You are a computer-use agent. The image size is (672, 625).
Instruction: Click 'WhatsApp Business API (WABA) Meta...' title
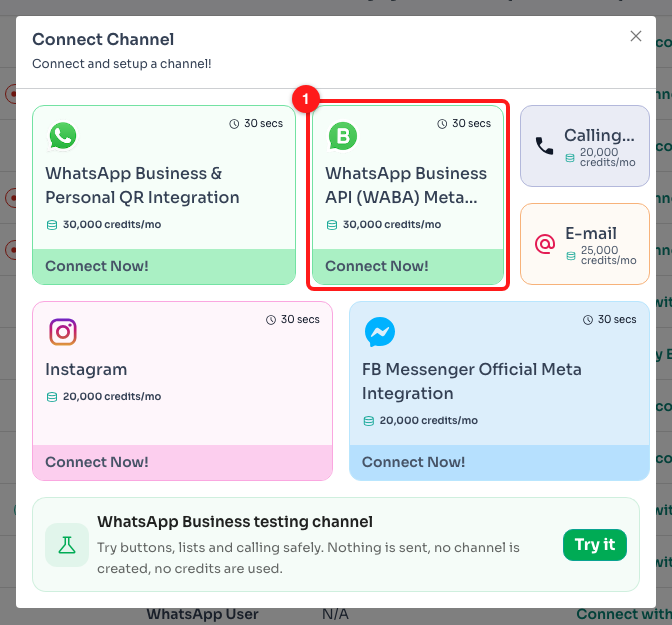point(406,186)
